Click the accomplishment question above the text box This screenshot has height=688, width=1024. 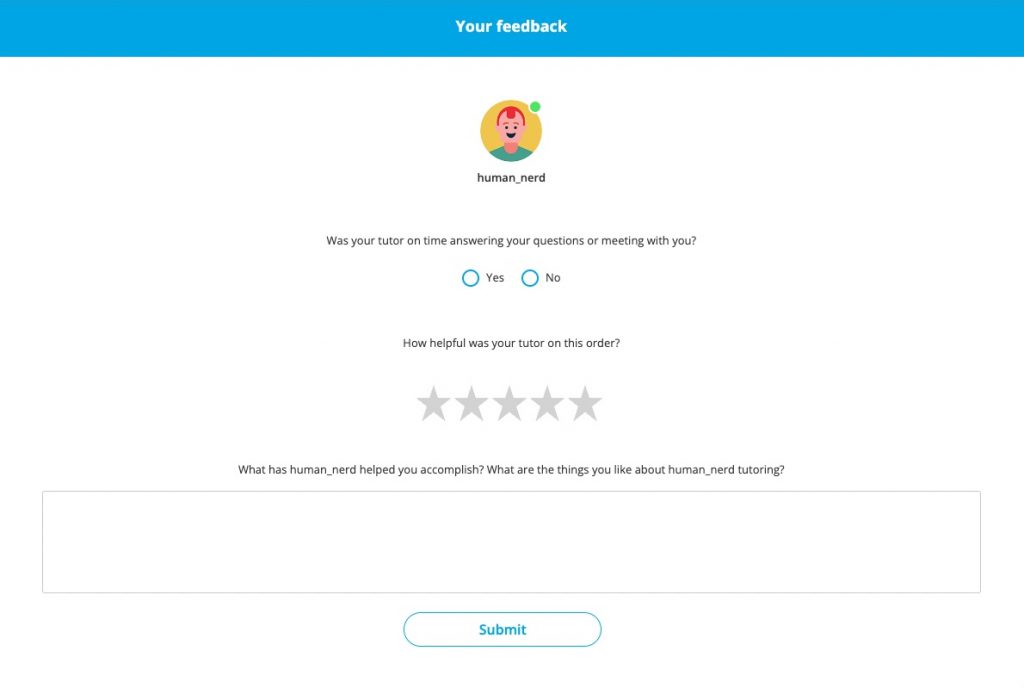511,469
